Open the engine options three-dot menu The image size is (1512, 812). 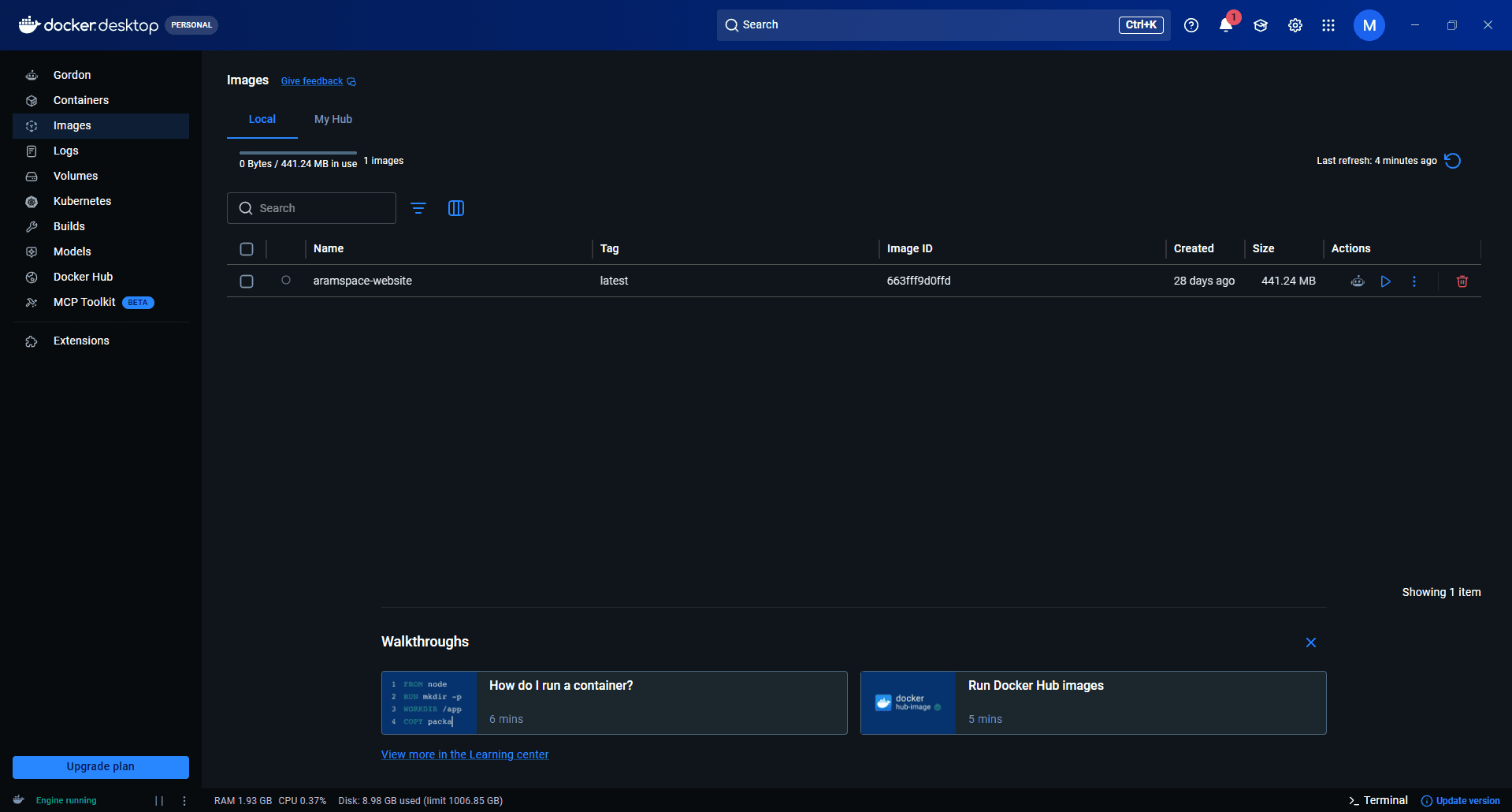click(x=184, y=801)
